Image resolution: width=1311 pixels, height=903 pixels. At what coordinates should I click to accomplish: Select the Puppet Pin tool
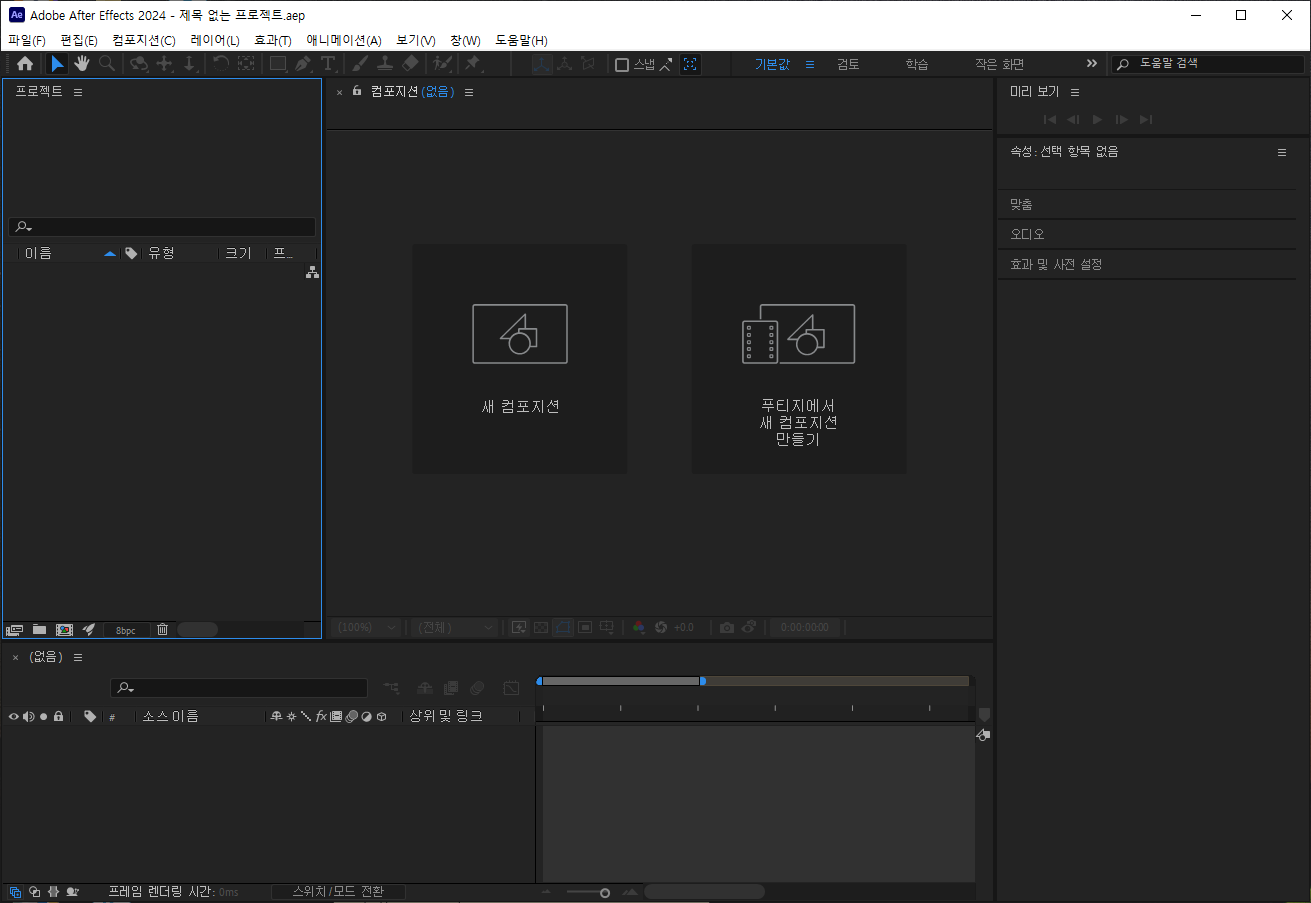coord(472,64)
